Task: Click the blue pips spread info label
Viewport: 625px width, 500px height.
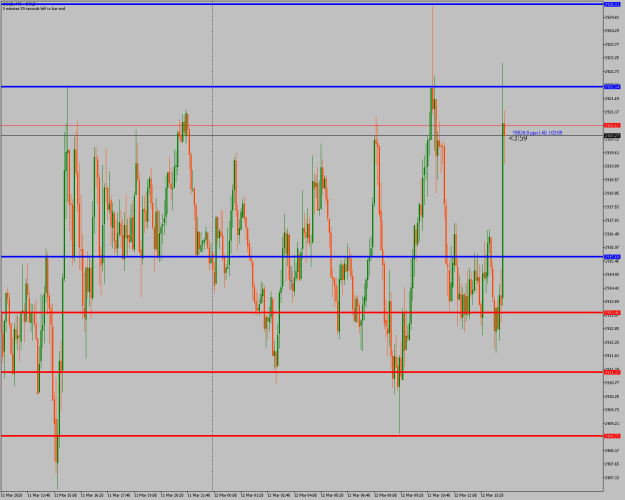Action: [x=537, y=132]
